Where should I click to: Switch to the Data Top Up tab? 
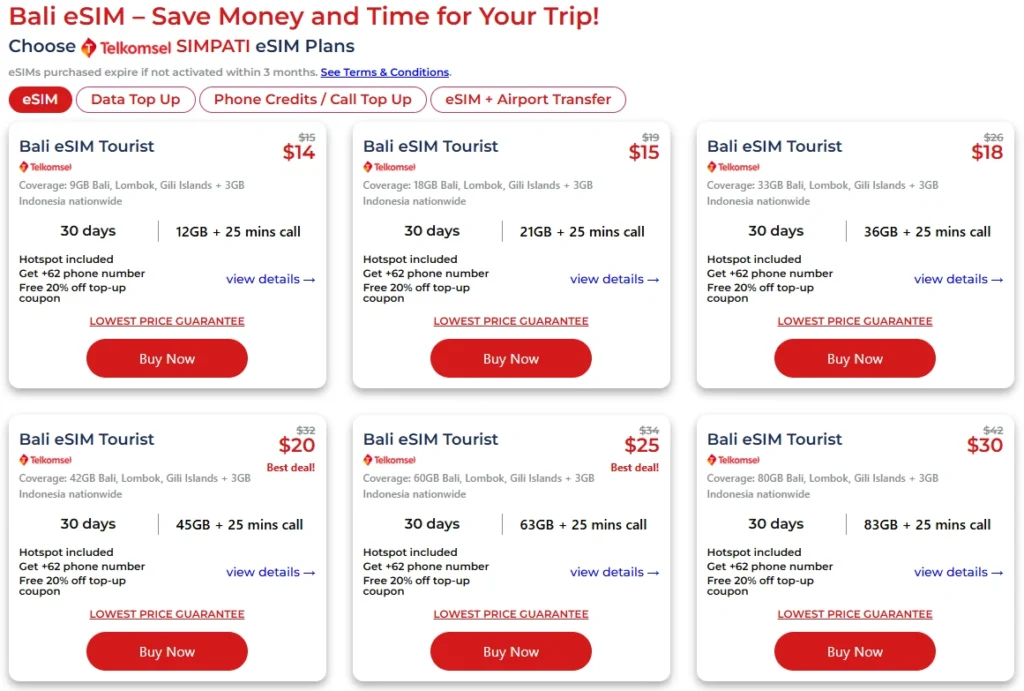point(135,99)
